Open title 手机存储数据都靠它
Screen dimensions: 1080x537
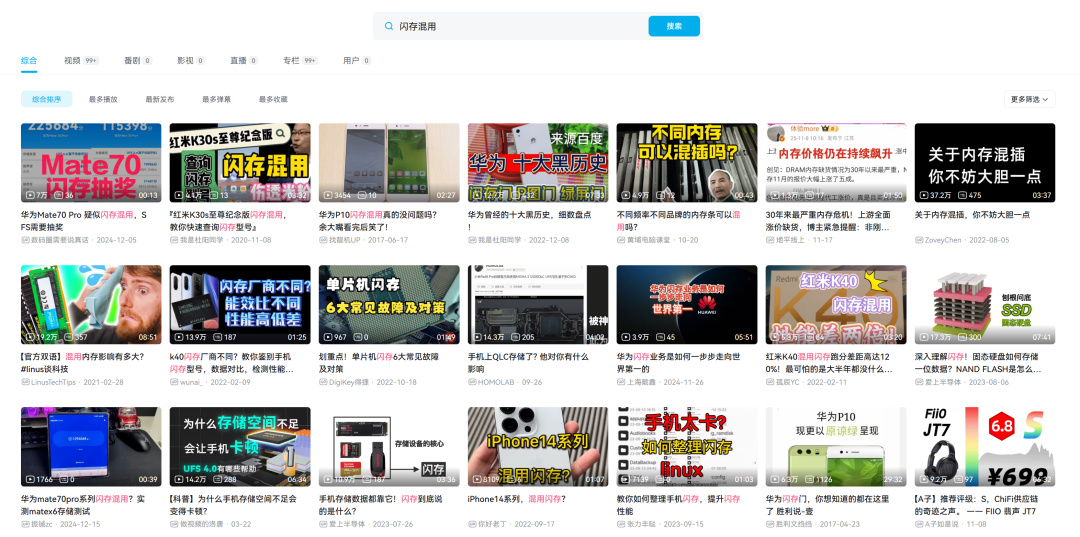(x=380, y=505)
